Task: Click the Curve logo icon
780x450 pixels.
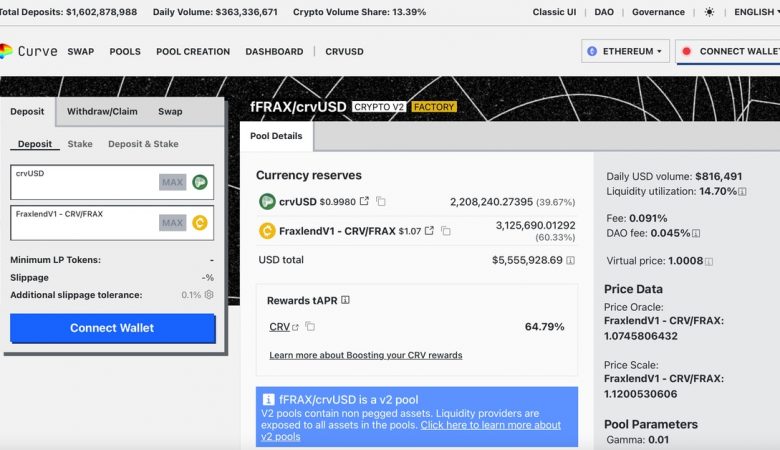Action: point(5,51)
